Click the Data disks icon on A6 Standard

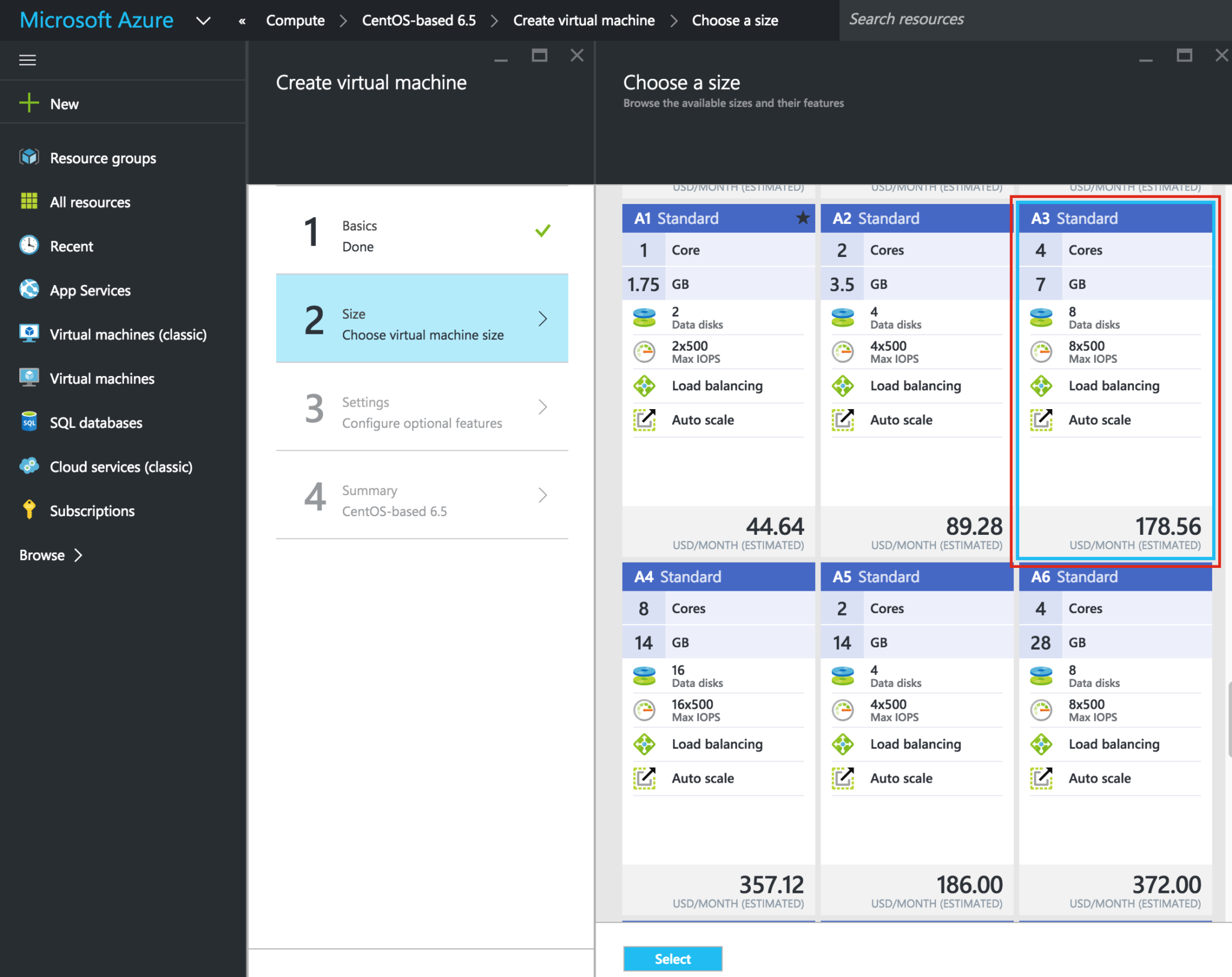tap(1041, 675)
